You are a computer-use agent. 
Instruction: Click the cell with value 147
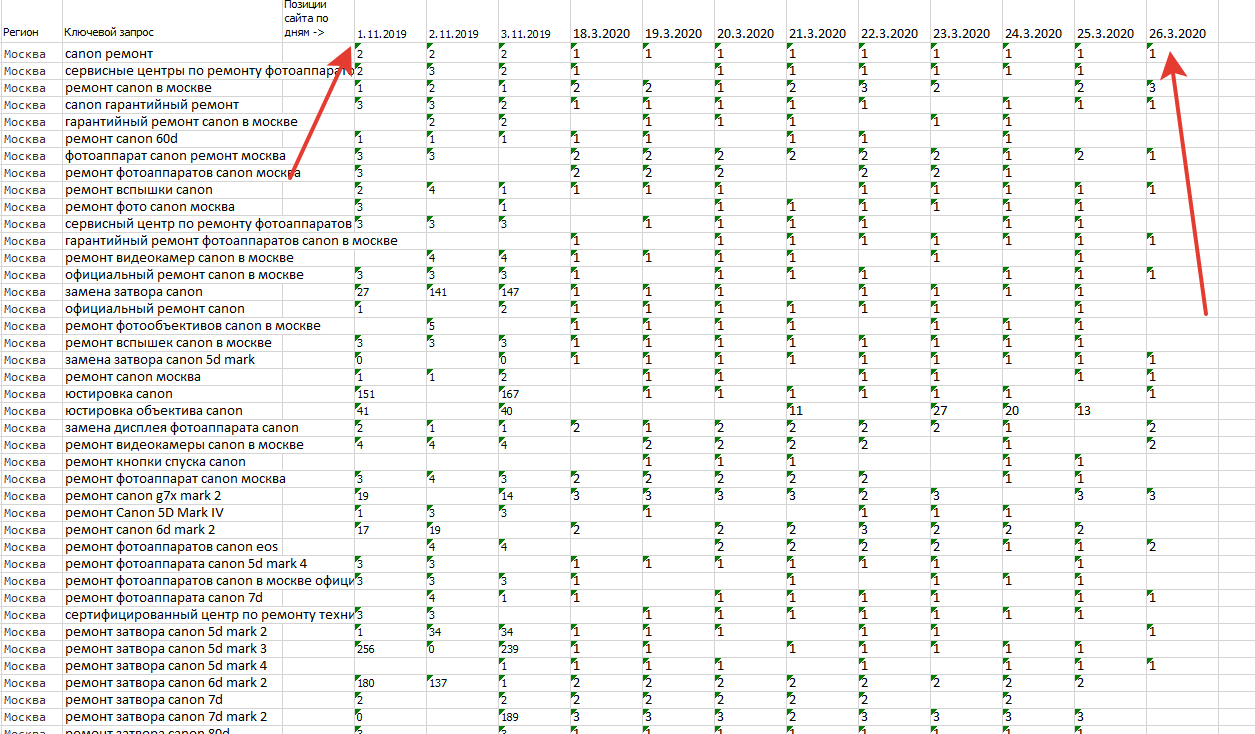(534, 291)
